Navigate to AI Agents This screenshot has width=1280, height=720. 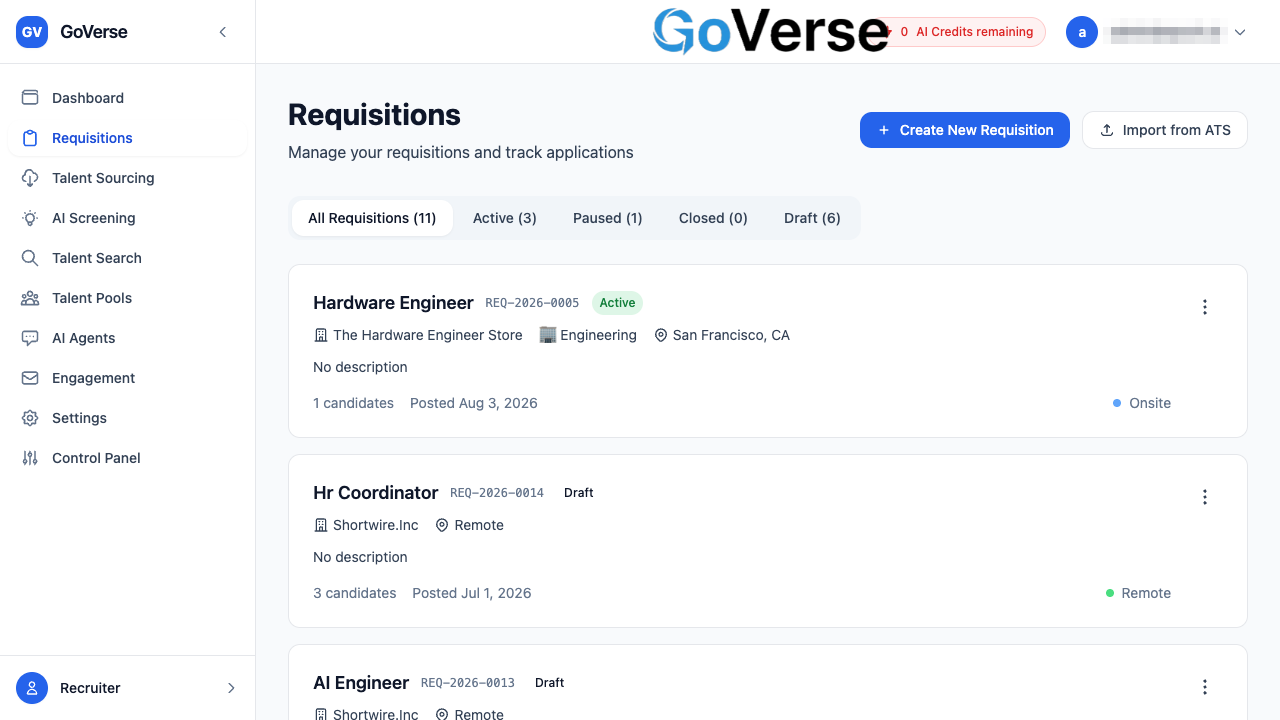(x=127, y=338)
